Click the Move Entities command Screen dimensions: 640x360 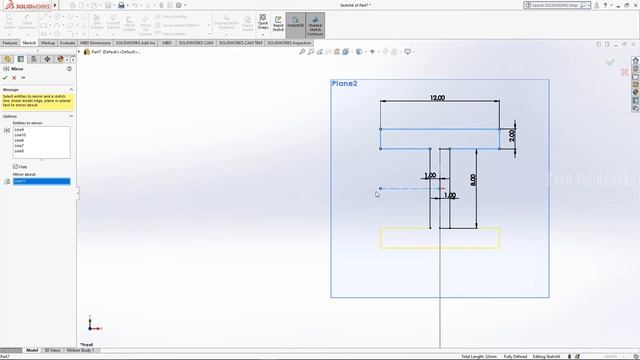click(171, 34)
